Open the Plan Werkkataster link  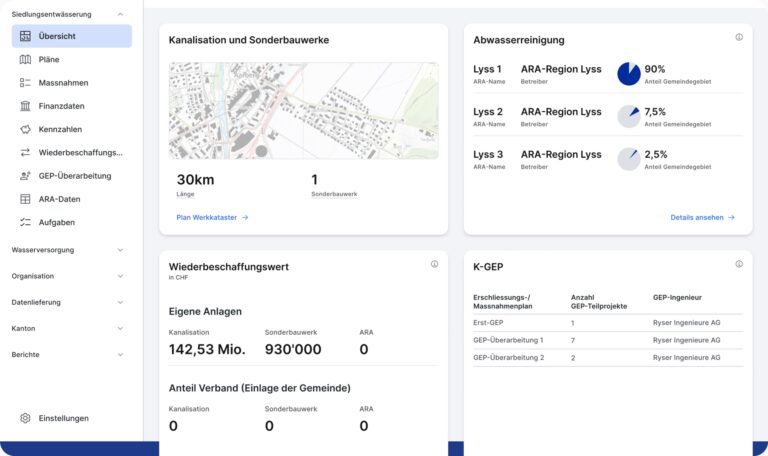pyautogui.click(x=212, y=217)
